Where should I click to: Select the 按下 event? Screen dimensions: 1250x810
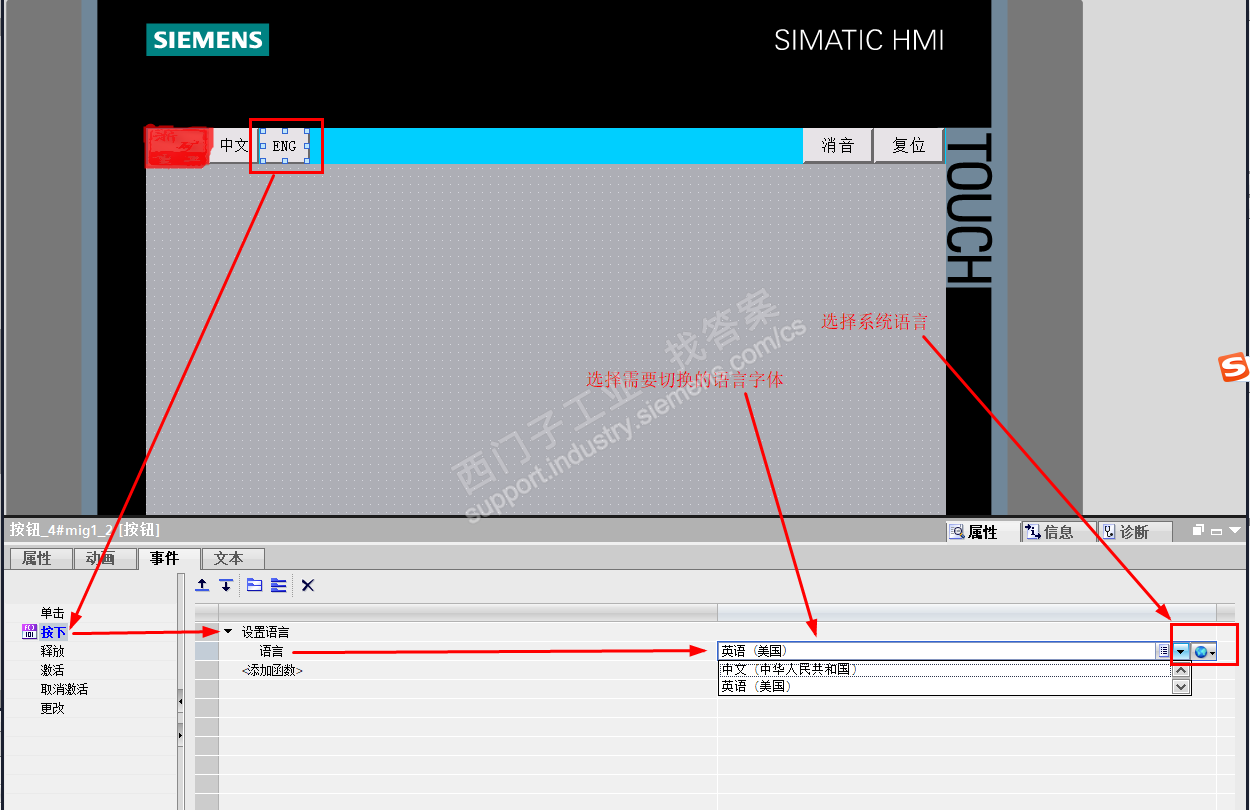click(x=53, y=632)
